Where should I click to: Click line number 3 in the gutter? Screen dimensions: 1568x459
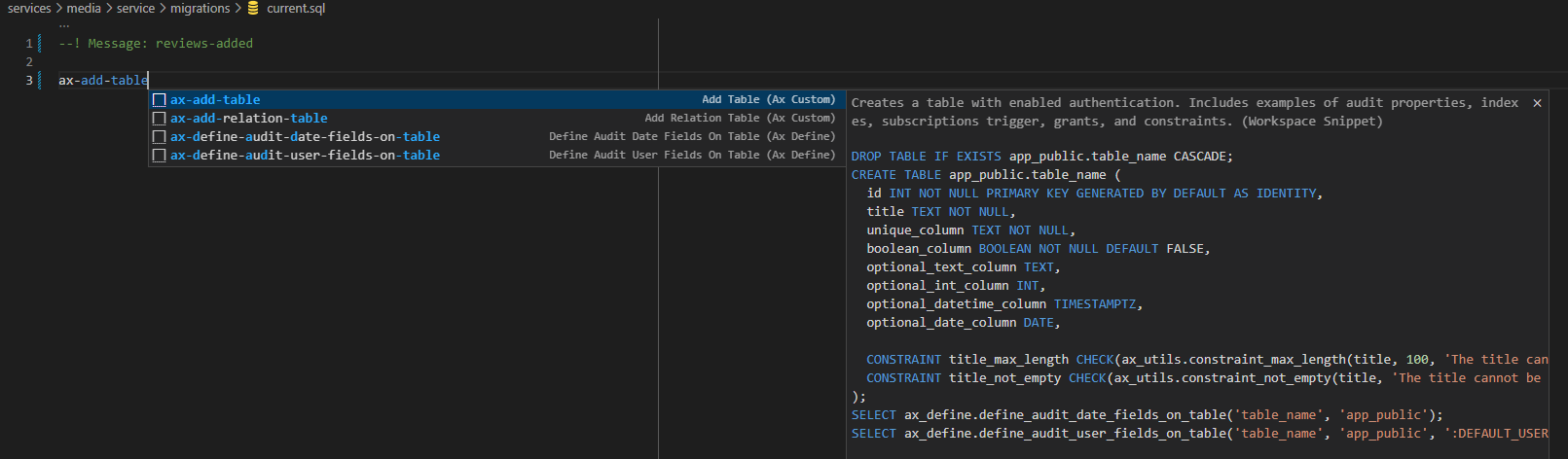(x=28, y=81)
